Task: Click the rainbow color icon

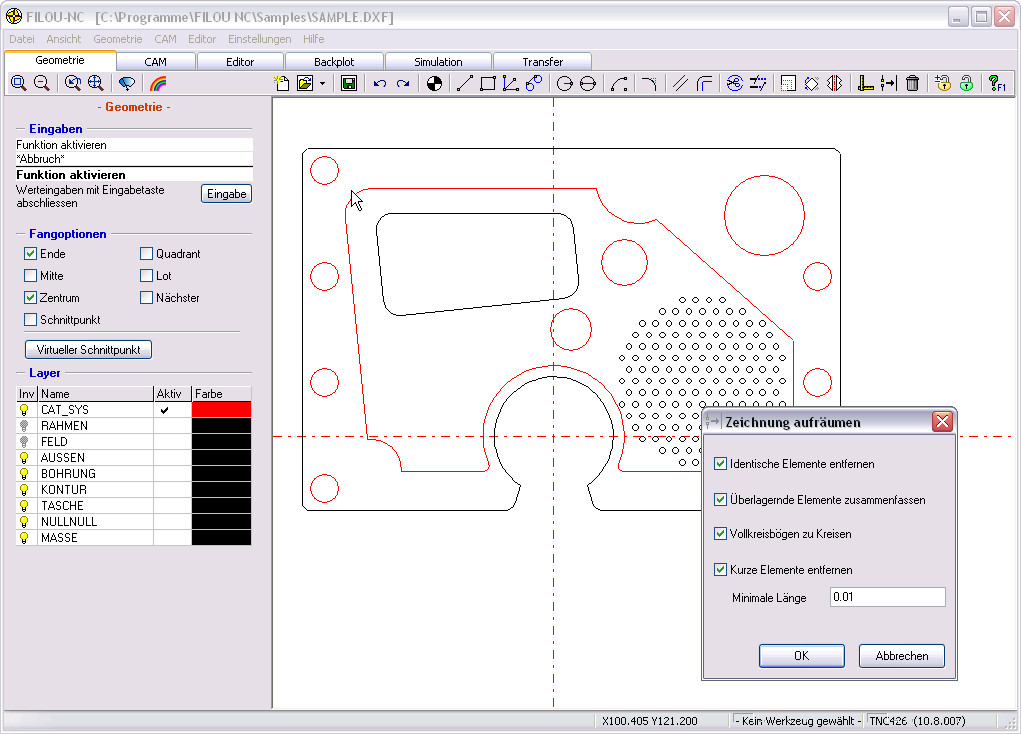Action: 157,84
